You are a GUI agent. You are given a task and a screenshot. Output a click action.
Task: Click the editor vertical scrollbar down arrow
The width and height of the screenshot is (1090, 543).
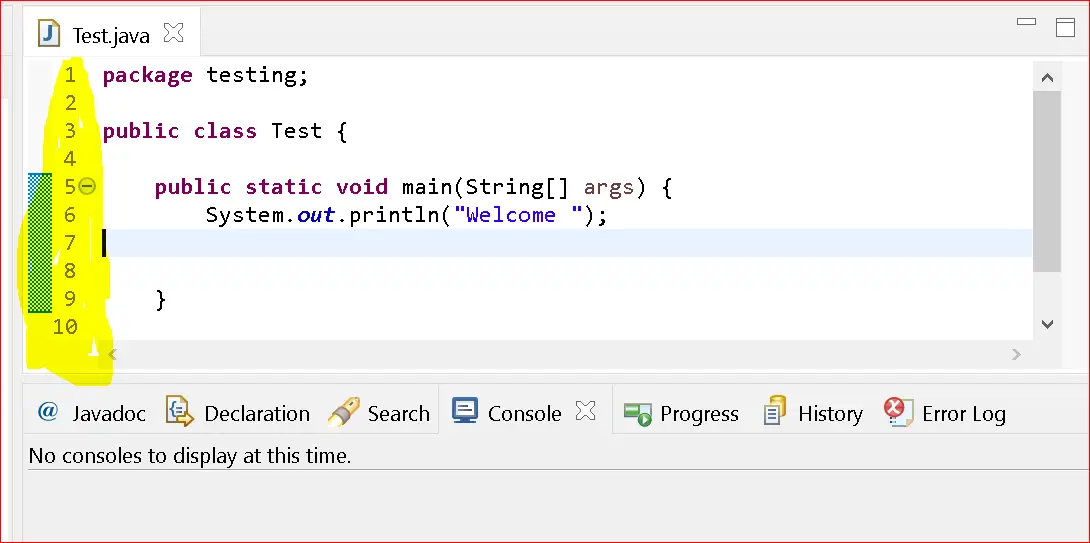(1047, 324)
